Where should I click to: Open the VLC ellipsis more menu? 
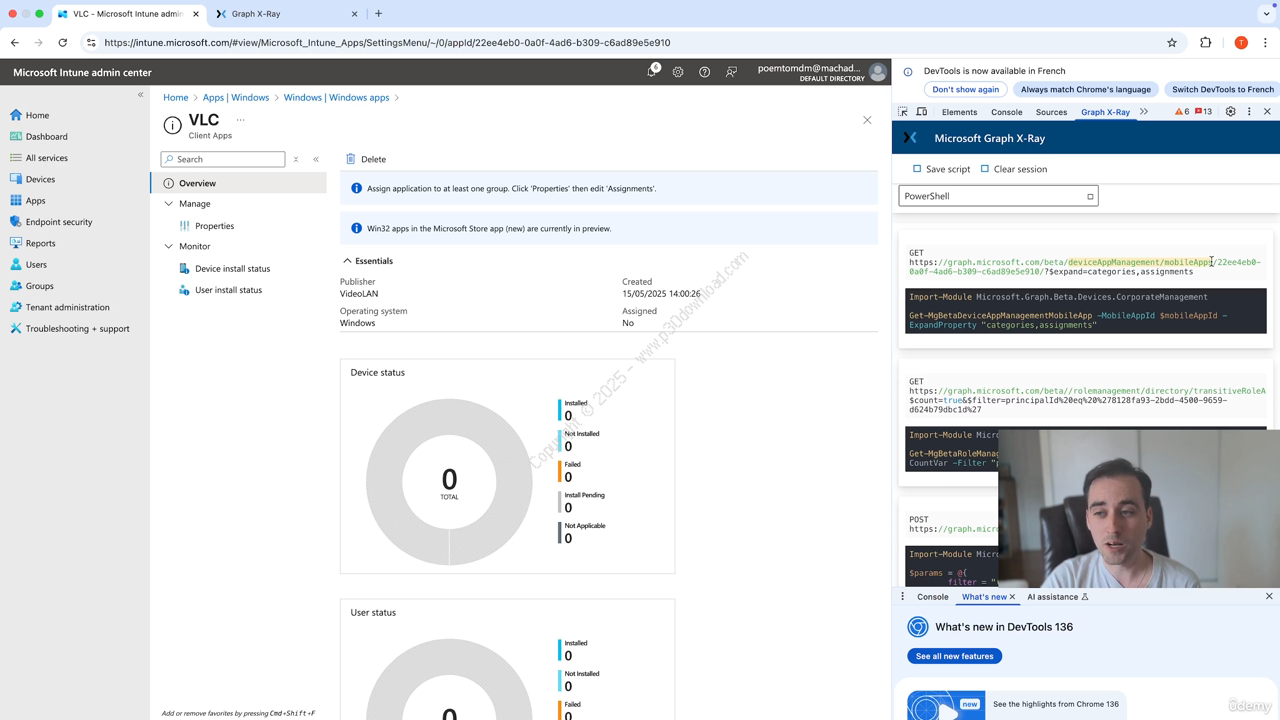[240, 120]
